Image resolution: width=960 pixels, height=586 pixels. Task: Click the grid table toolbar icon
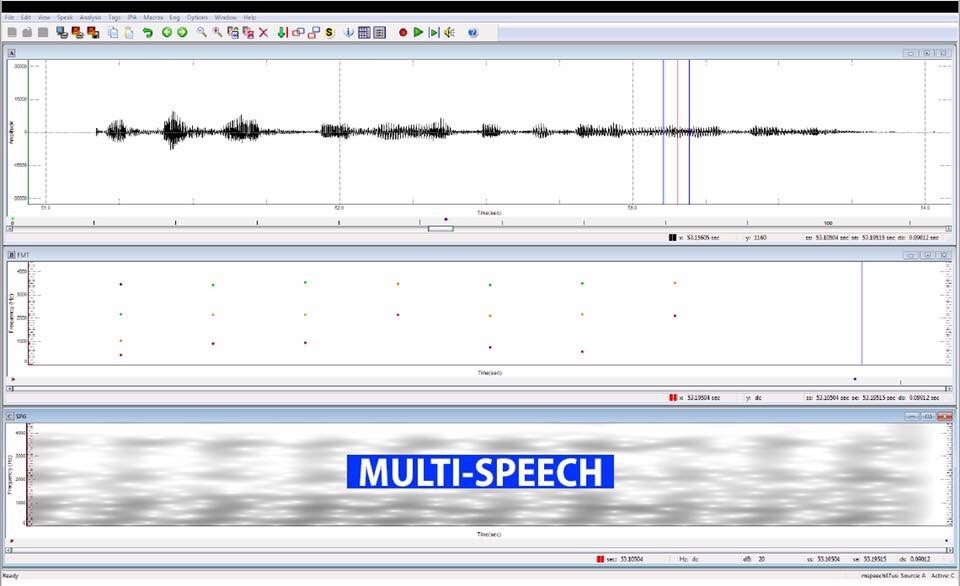[x=364, y=32]
